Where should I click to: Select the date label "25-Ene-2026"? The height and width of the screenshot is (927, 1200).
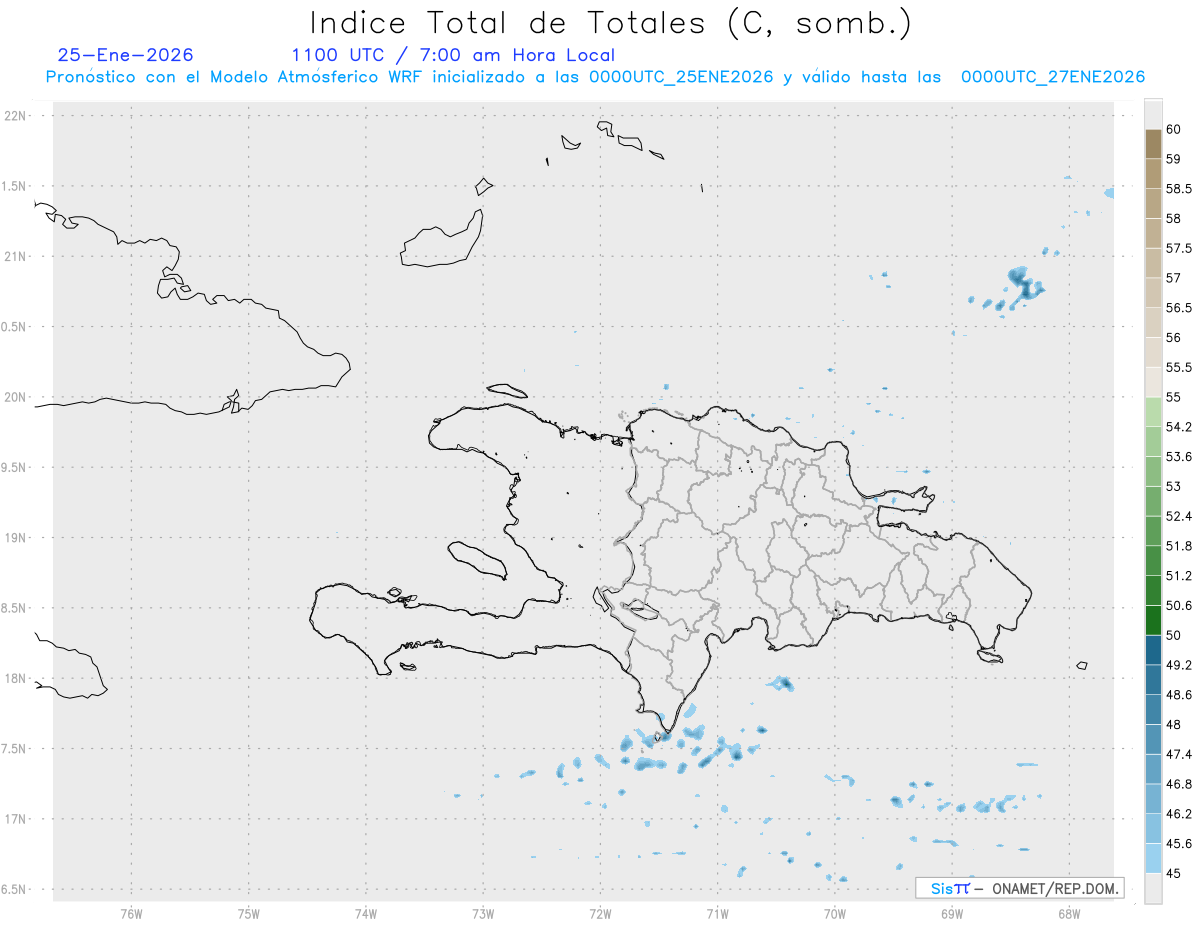coord(126,55)
